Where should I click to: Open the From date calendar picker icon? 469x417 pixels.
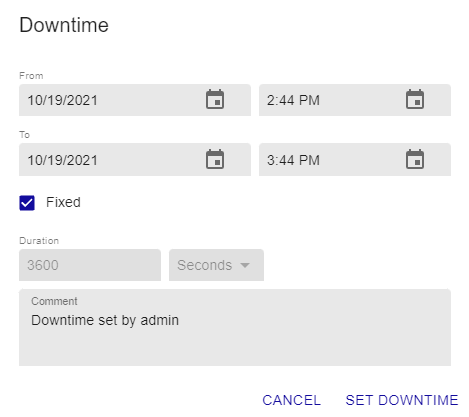tap(215, 99)
